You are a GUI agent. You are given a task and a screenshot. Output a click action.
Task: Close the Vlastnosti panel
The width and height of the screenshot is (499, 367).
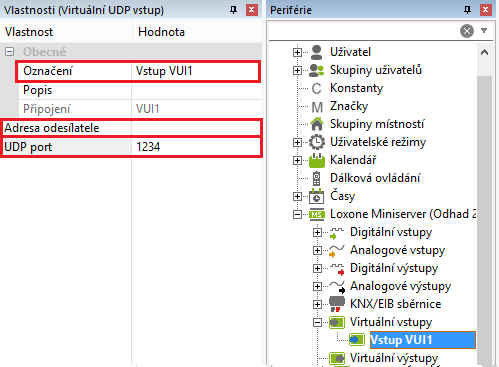pos(252,10)
